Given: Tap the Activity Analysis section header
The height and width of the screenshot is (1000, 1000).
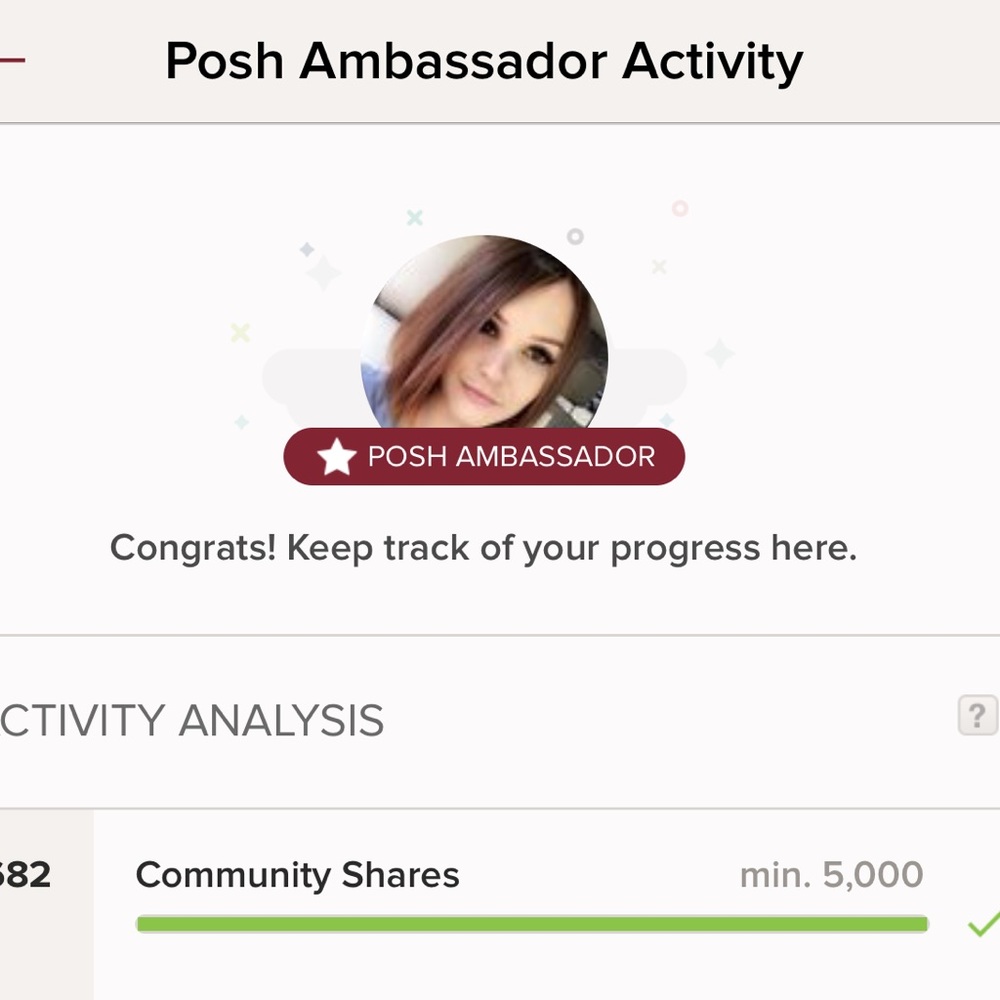Looking at the screenshot, I should (192, 720).
